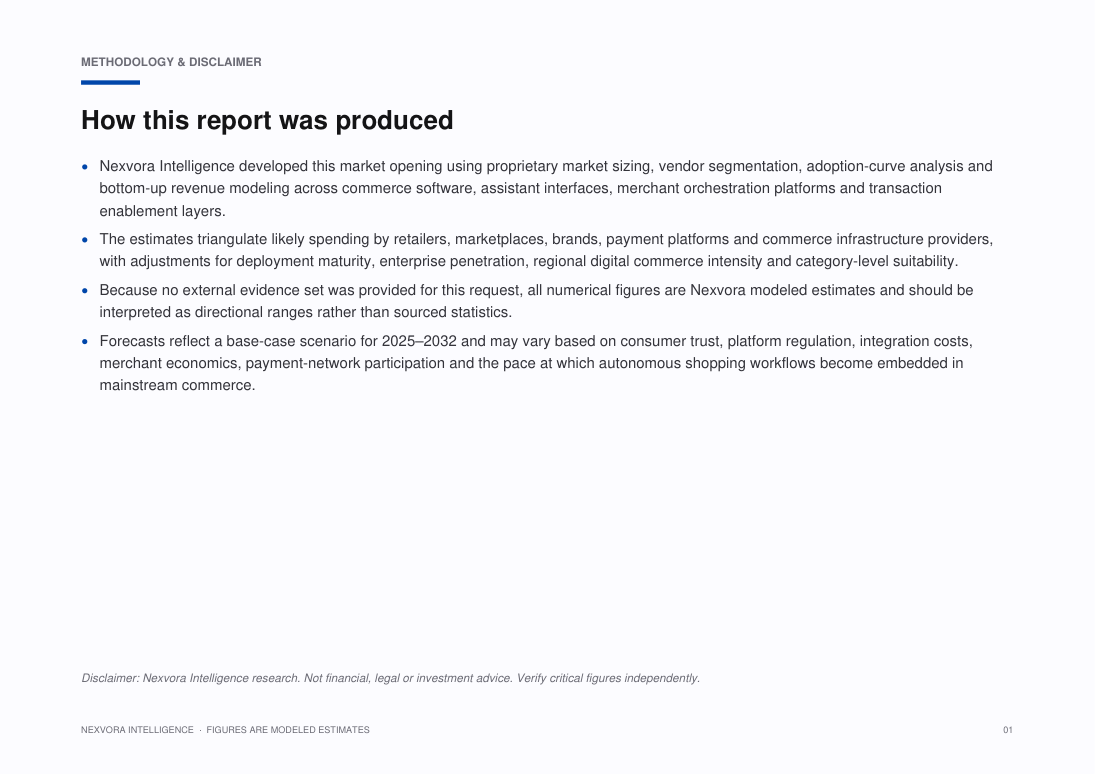
Task: Click the text "enablement layers." ending the first bullet
Action: 162,211
